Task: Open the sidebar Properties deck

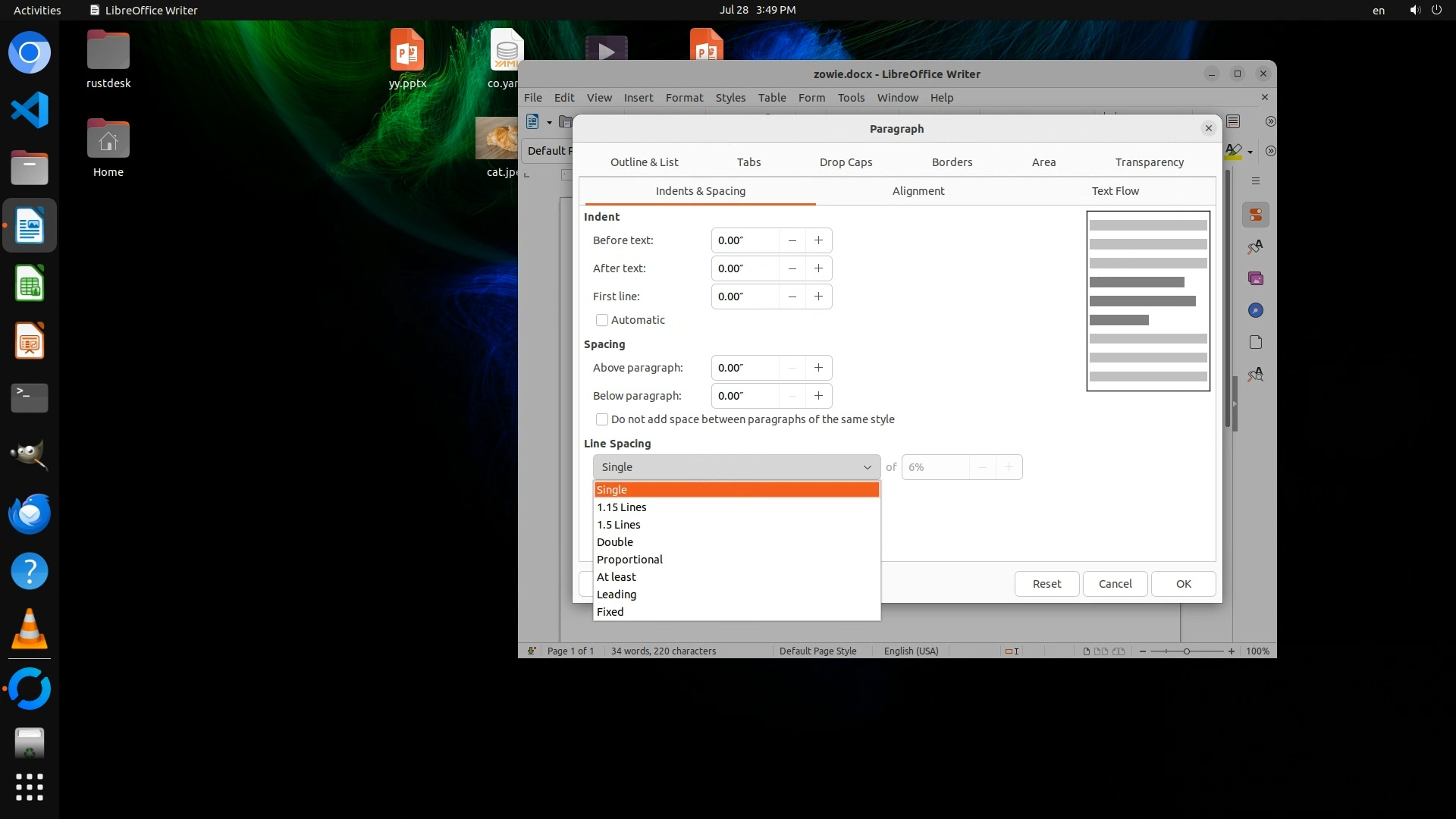Action: click(x=1256, y=215)
